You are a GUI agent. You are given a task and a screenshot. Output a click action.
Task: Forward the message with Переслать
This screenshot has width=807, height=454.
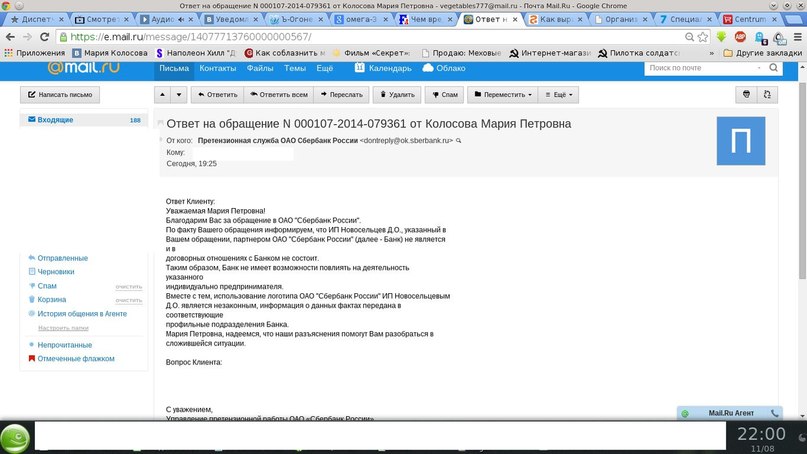coord(341,95)
